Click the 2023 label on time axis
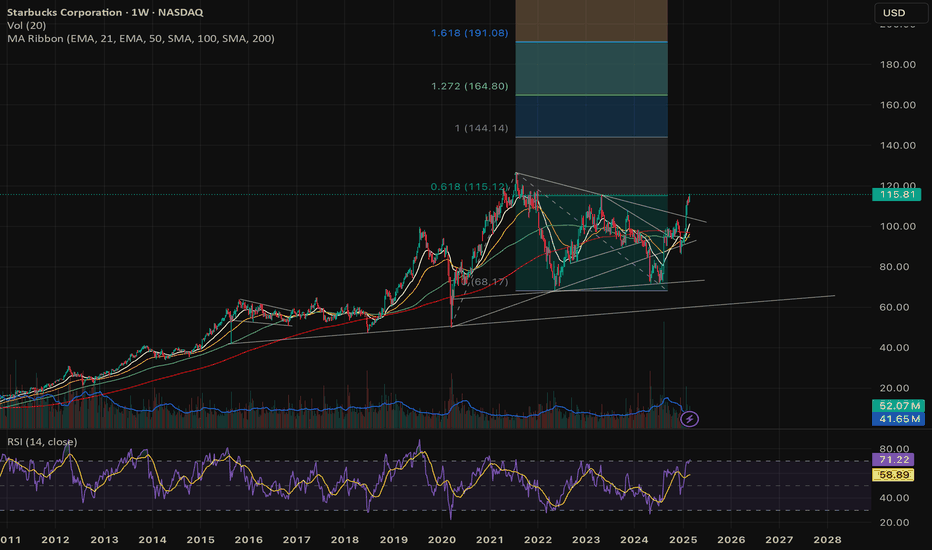932x550 pixels. 585,540
